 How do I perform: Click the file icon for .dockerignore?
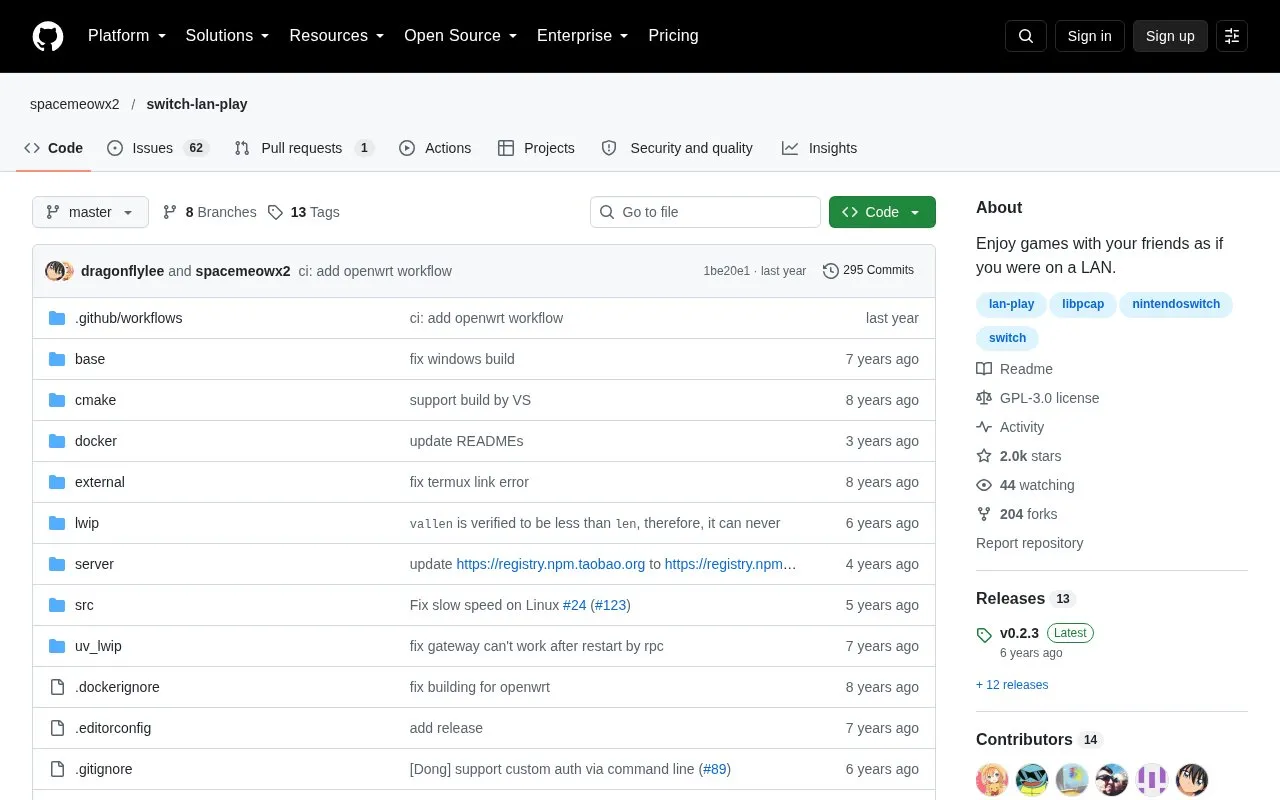(x=57, y=687)
